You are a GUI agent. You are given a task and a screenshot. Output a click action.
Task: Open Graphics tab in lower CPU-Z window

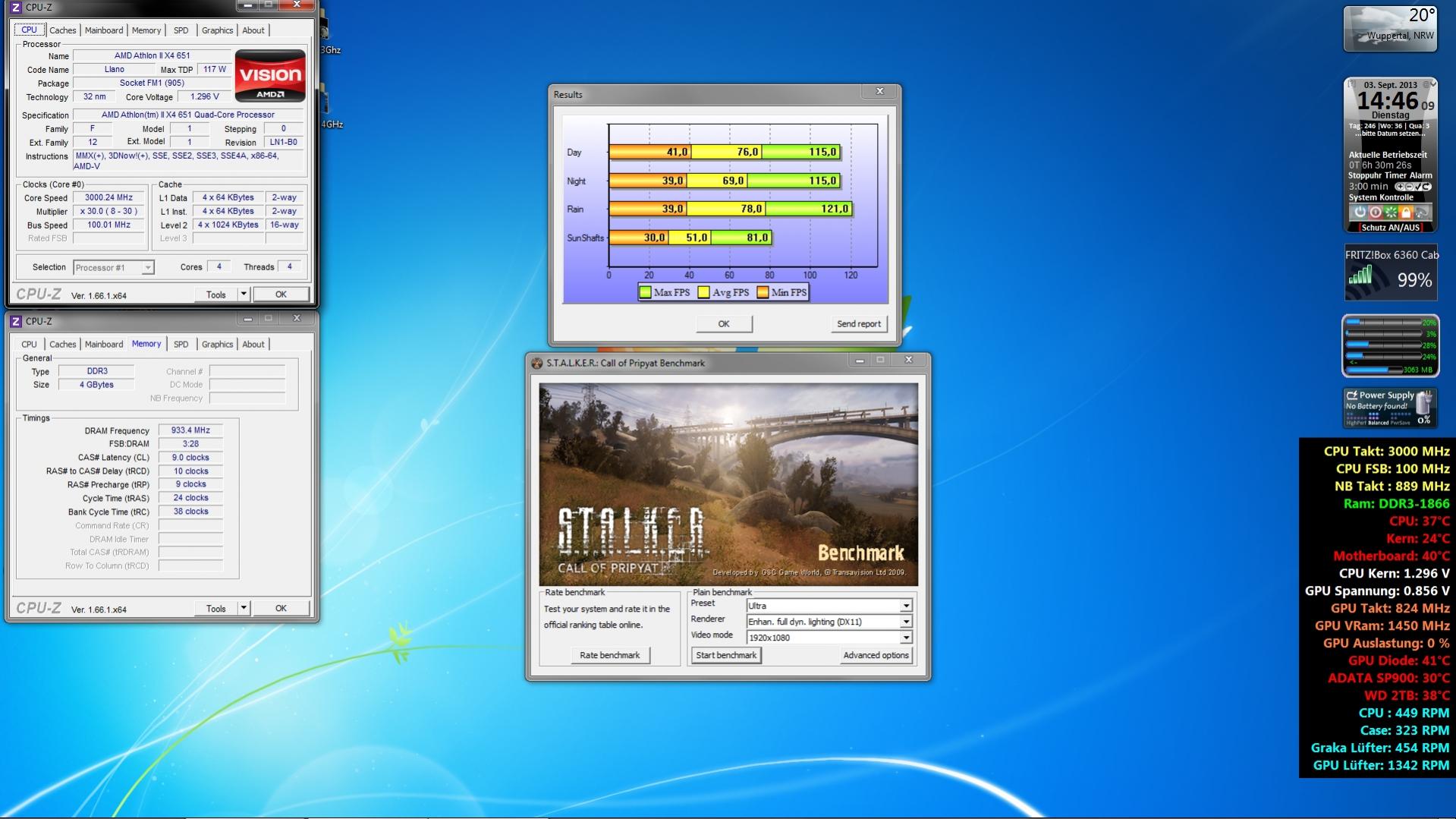pyautogui.click(x=217, y=345)
